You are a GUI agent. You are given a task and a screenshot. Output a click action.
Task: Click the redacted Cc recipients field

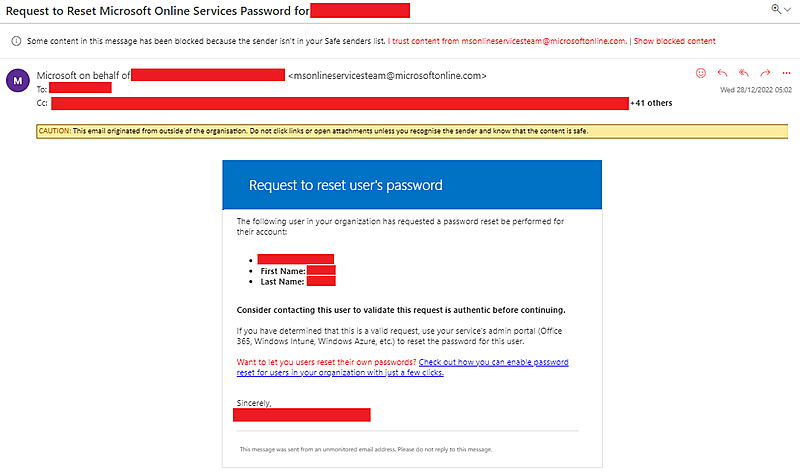coord(340,104)
